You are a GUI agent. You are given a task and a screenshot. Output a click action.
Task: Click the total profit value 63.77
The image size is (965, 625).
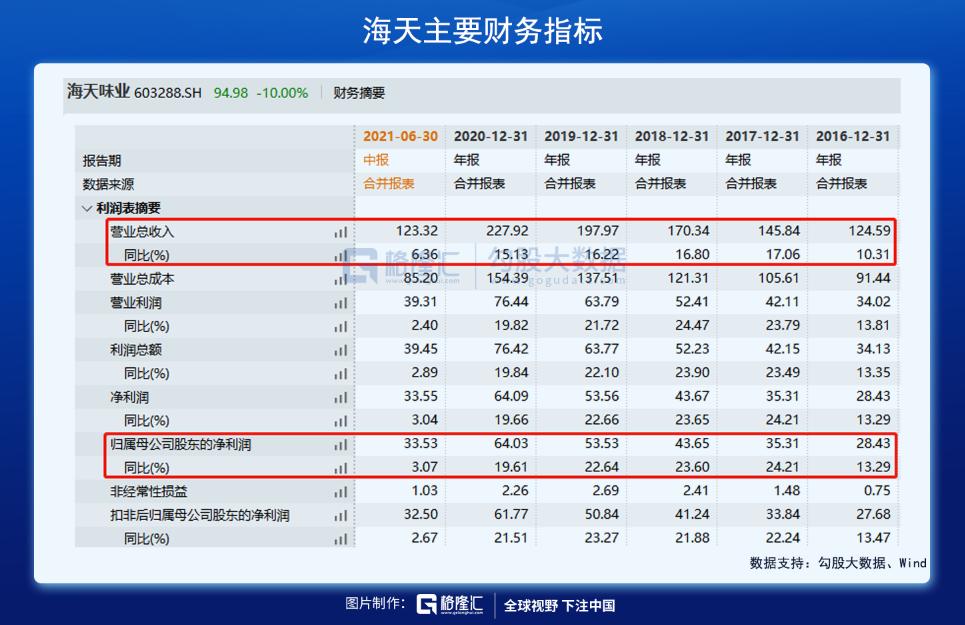601,349
